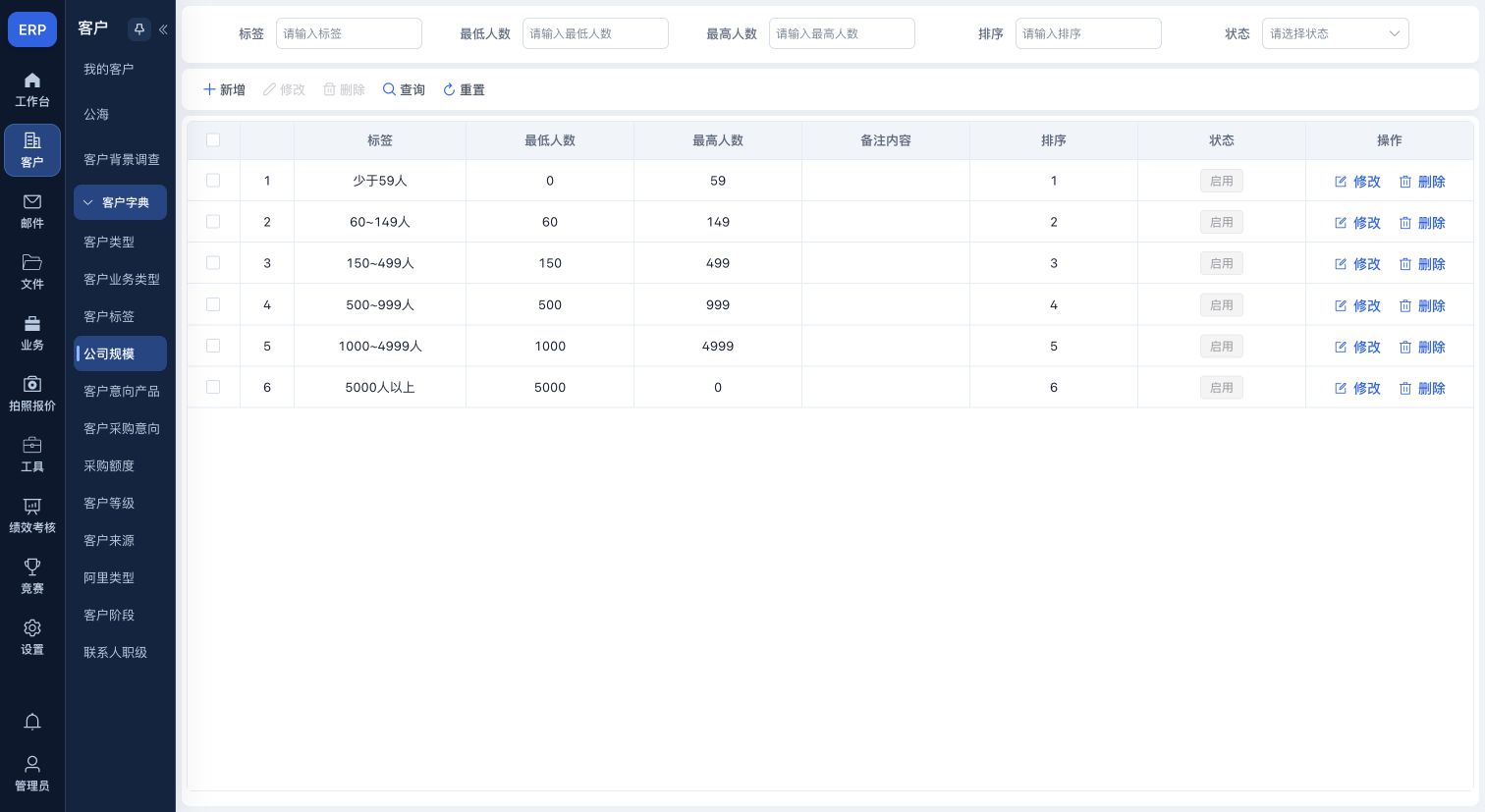Click the 修改 edit icon for 少于59人
Screen dimensions: 1485x812
click(1341, 182)
